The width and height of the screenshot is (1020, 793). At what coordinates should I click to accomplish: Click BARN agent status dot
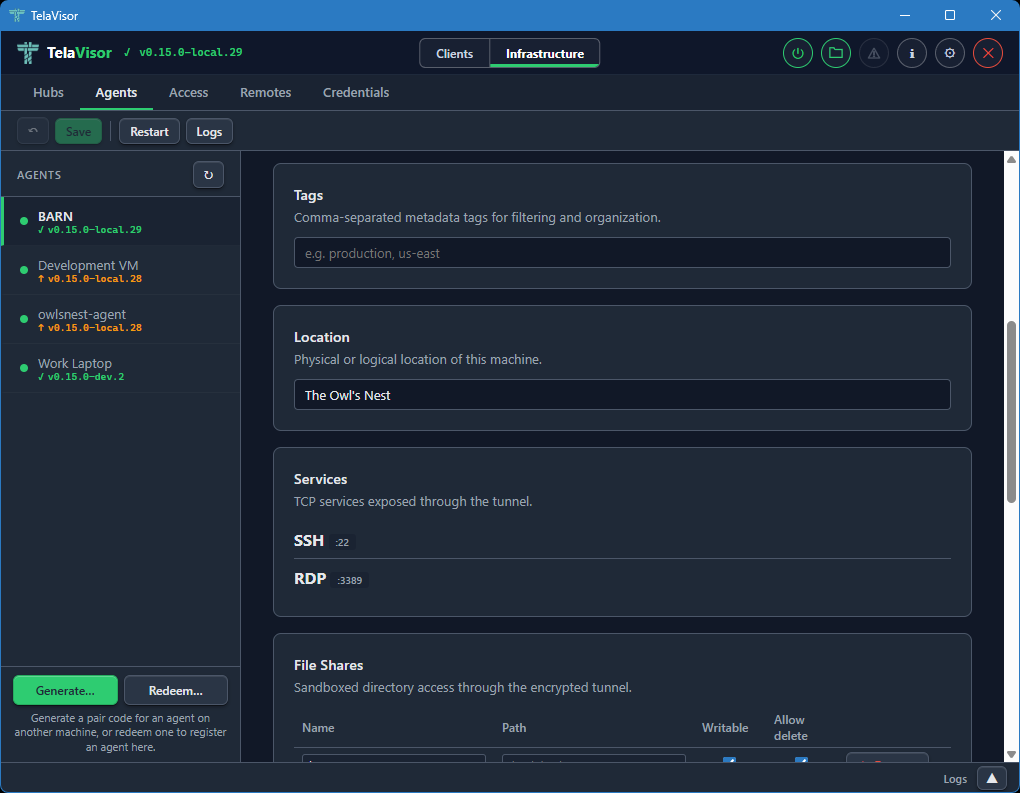coord(24,221)
